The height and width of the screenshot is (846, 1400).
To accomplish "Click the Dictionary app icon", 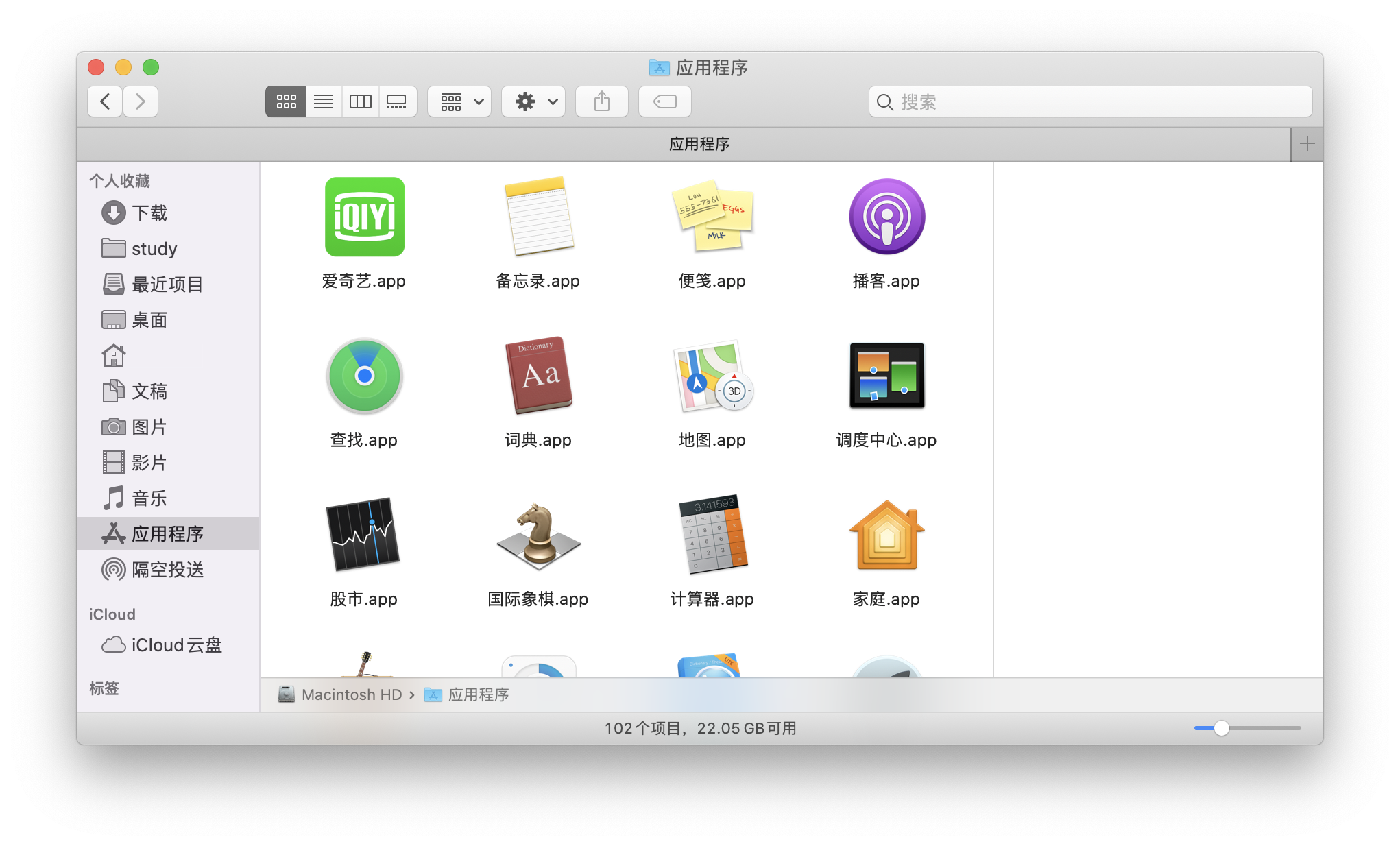I will 538,376.
